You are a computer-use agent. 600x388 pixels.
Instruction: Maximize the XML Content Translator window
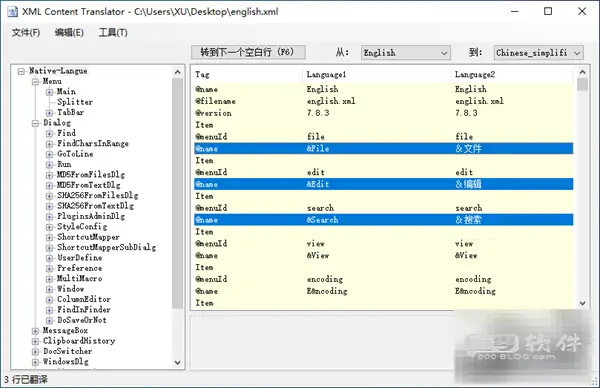click(548, 11)
